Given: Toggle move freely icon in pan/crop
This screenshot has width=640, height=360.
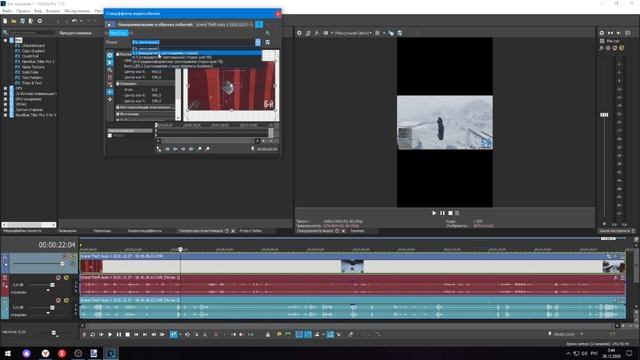Looking at the screenshot, I should (110, 99).
